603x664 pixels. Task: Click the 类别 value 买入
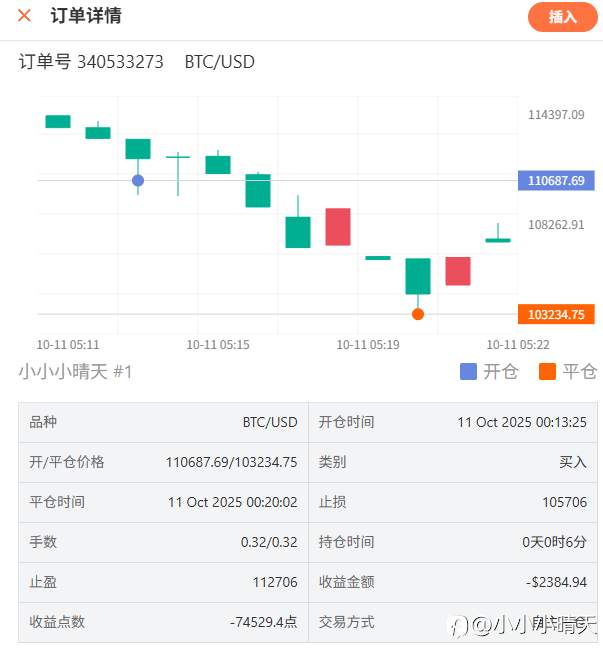(573, 462)
